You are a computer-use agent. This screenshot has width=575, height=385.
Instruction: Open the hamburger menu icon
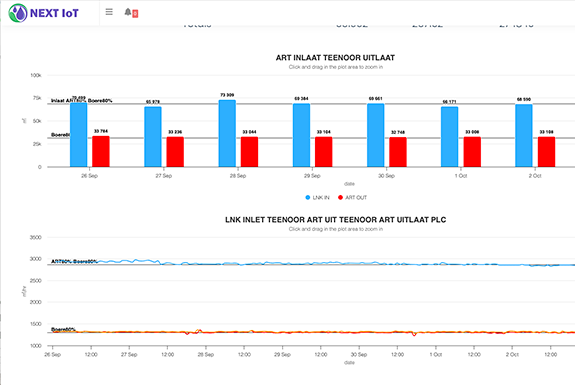click(109, 12)
